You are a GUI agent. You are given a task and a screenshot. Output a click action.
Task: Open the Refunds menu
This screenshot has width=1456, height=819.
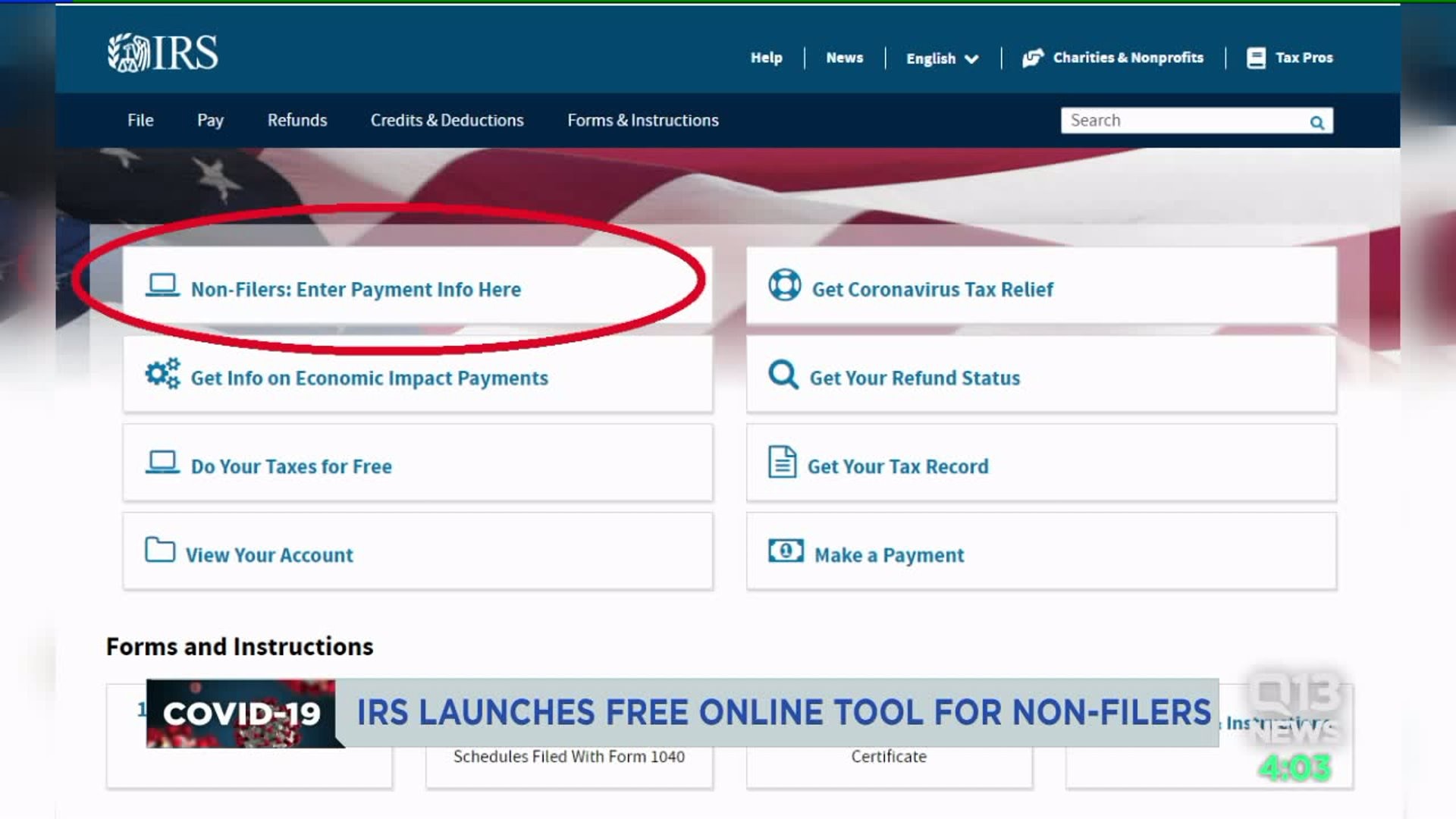[x=297, y=121]
